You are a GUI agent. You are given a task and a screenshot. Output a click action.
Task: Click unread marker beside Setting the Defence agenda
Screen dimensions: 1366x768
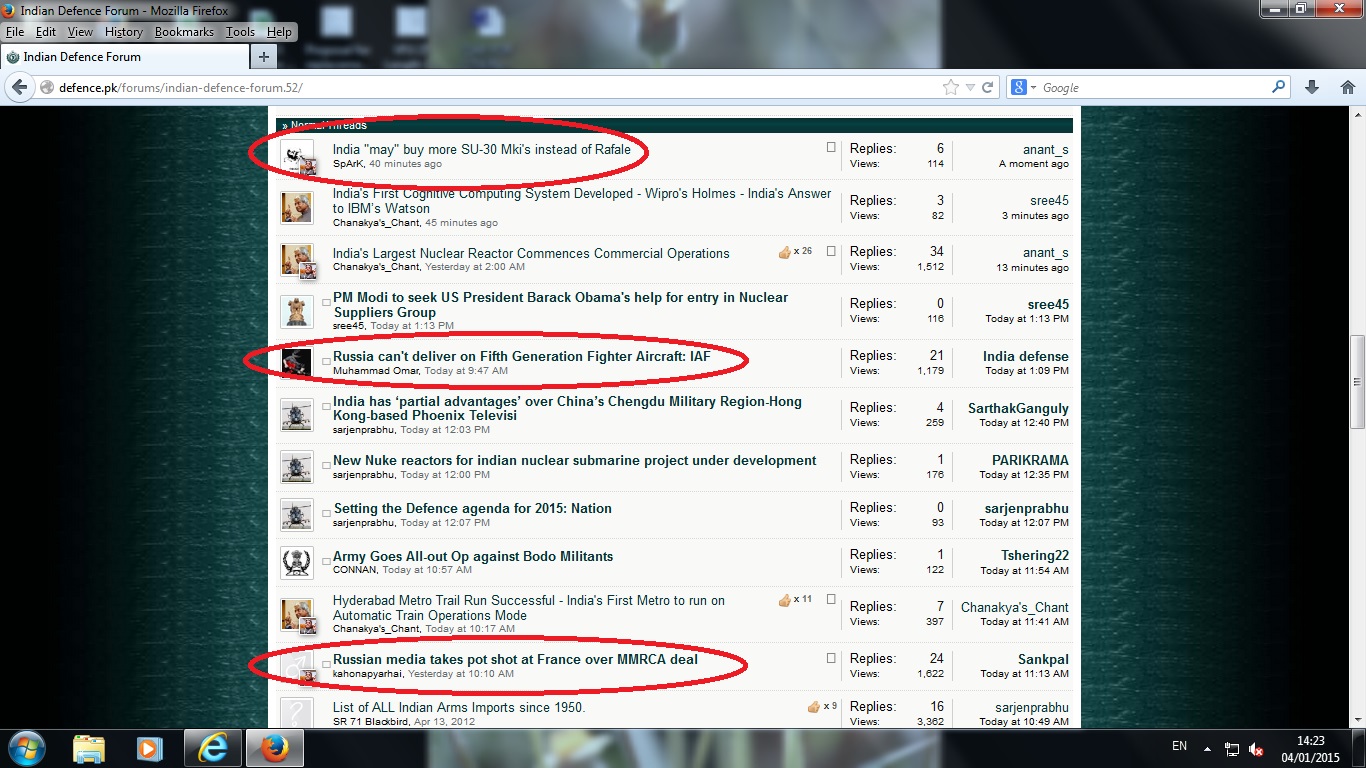click(x=326, y=512)
